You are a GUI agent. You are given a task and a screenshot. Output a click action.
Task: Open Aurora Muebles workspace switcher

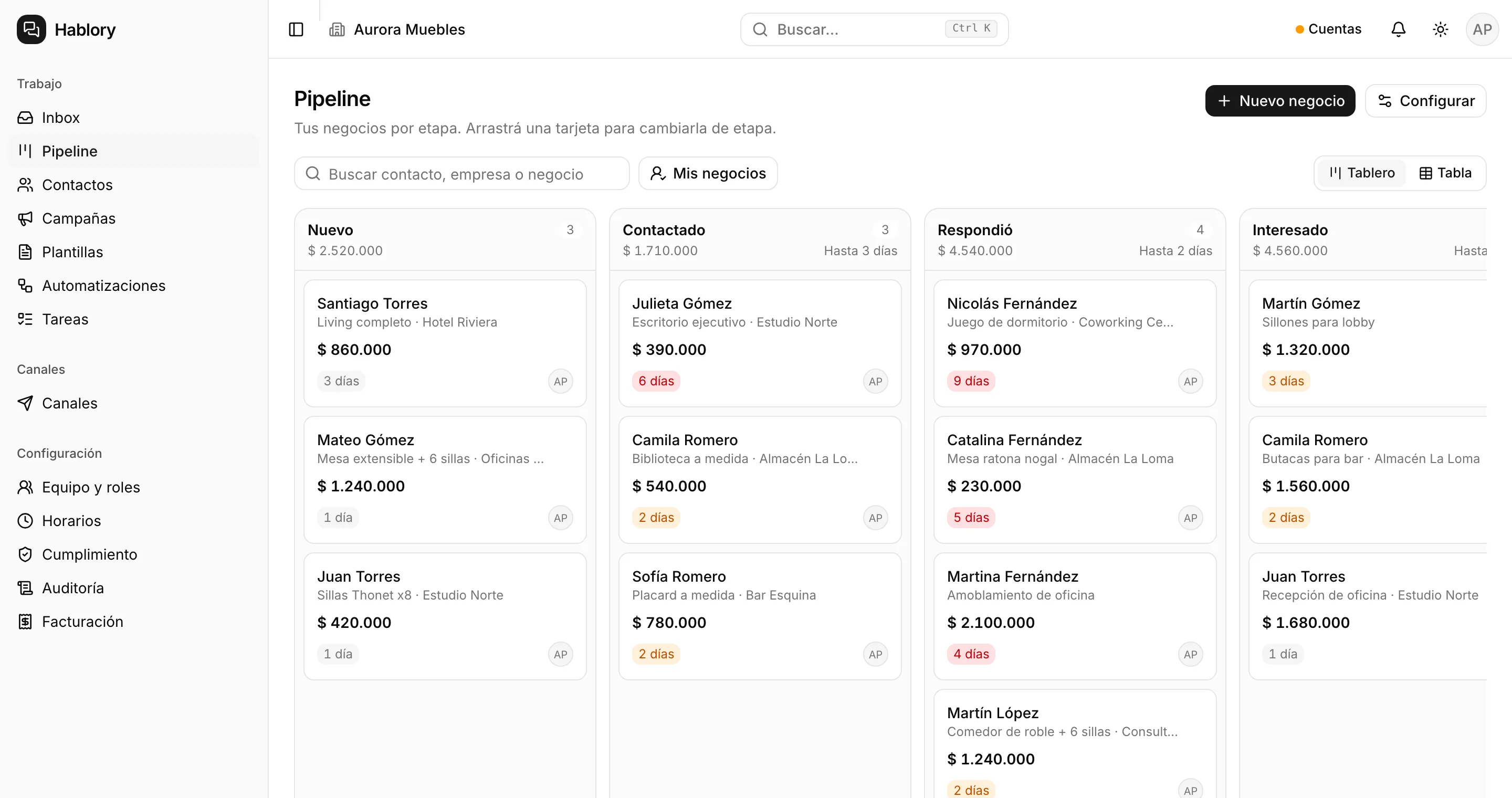point(397,29)
